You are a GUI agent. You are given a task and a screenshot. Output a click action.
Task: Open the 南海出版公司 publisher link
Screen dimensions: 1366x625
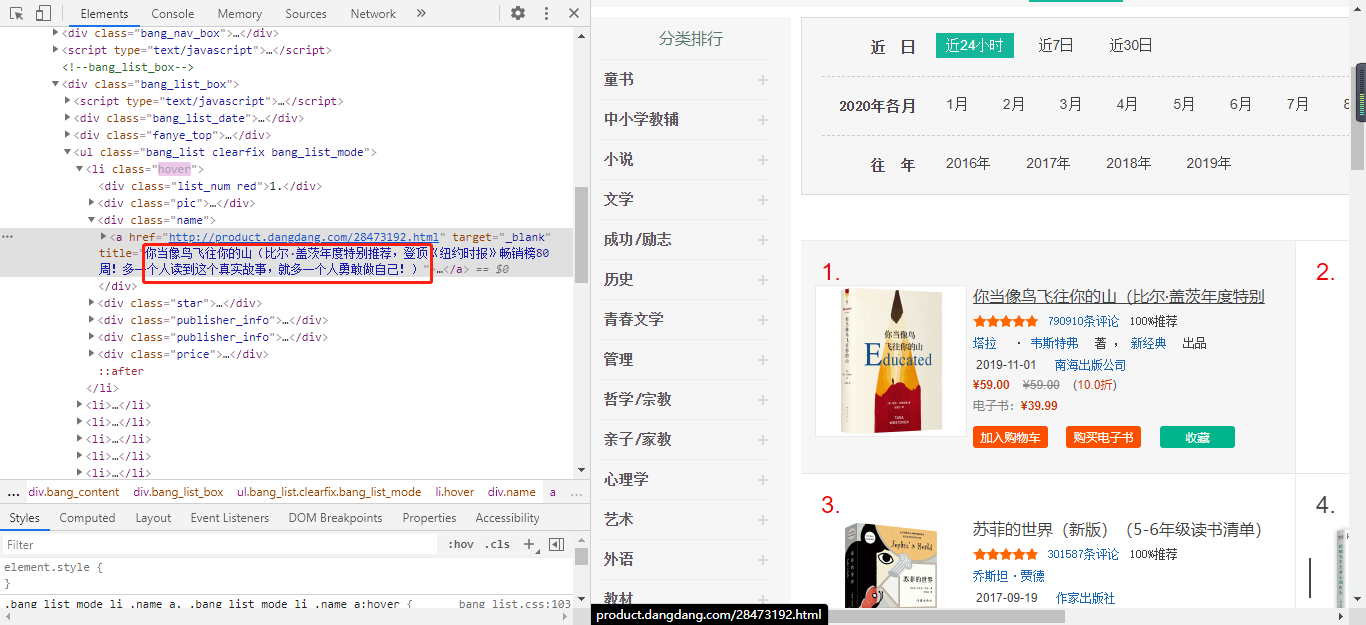point(1091,365)
